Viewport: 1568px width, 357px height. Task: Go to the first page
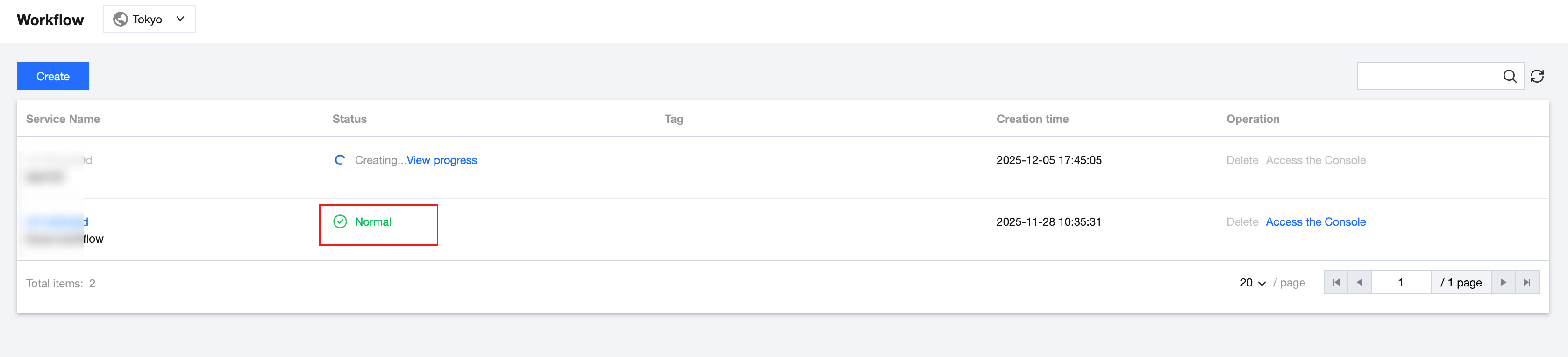[1336, 283]
